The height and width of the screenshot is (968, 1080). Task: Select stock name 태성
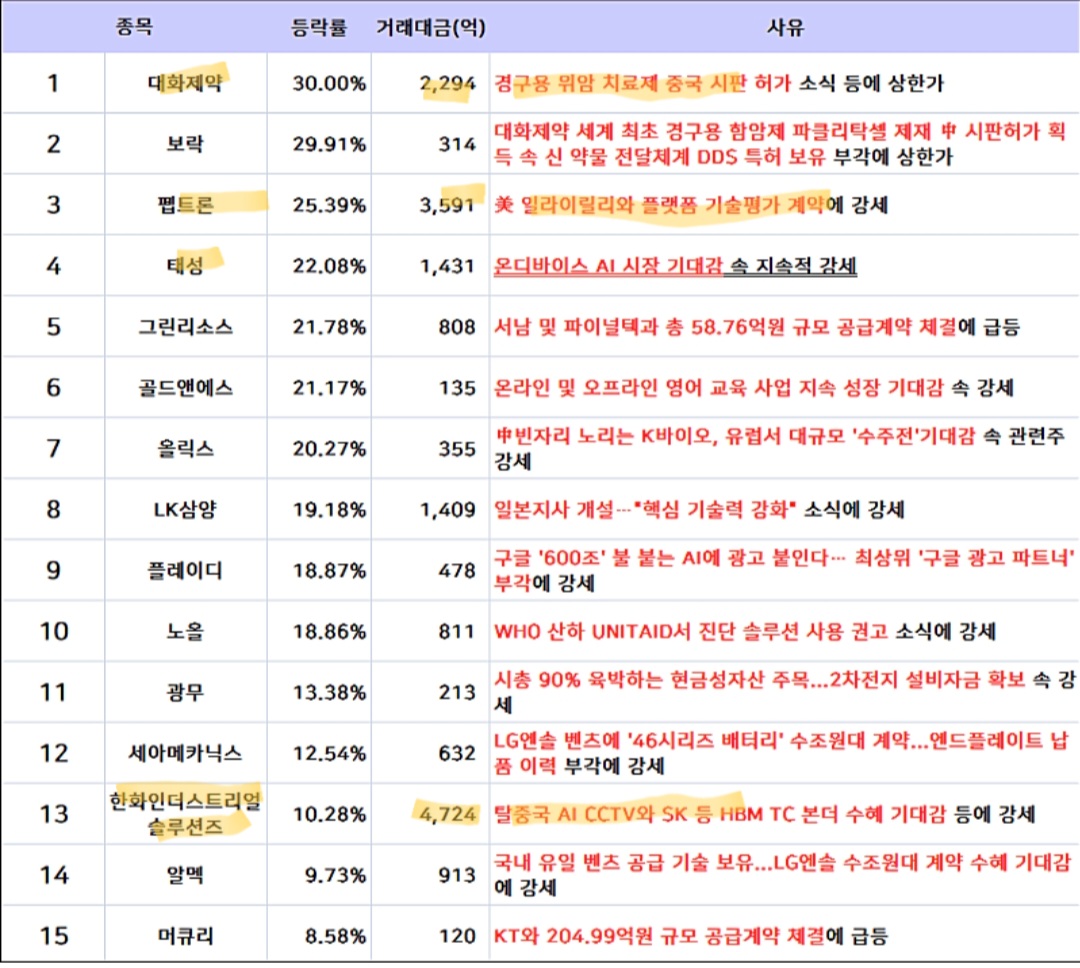pyautogui.click(x=185, y=266)
